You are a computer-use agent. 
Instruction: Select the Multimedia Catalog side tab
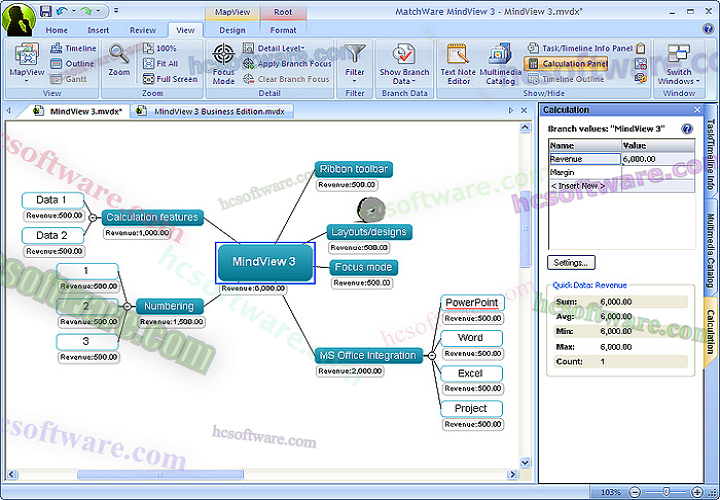pyautogui.click(x=710, y=251)
